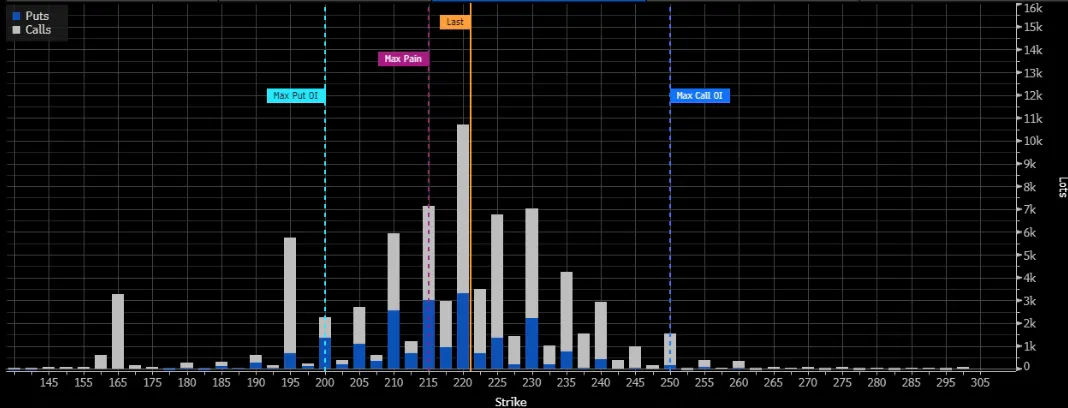1068x408 pixels.
Task: Select the Calls legend label
Action: (37, 30)
